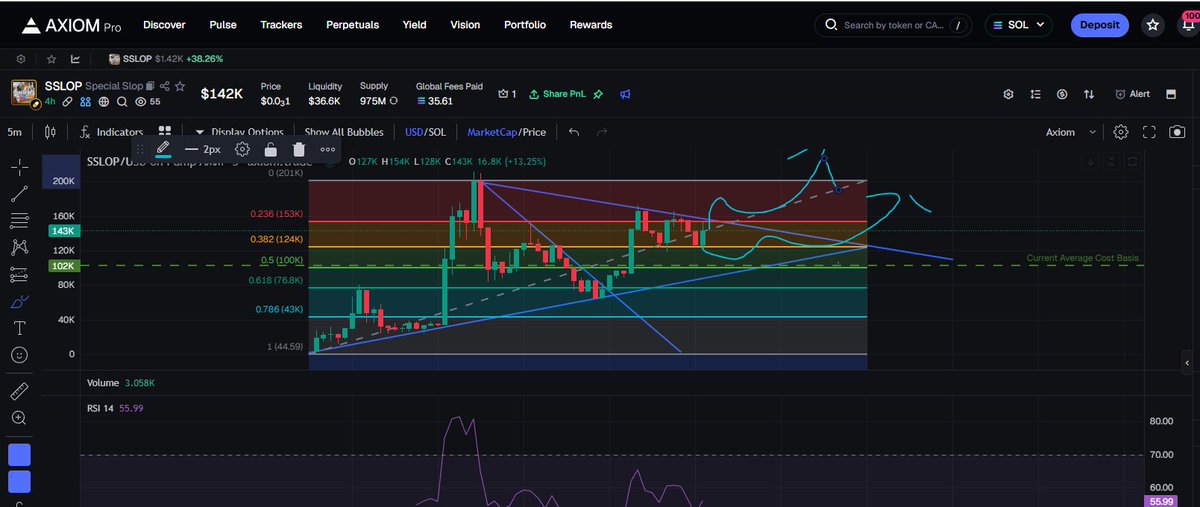
Task: Open the Axiom chart source dropdown
Action: click(x=1071, y=132)
